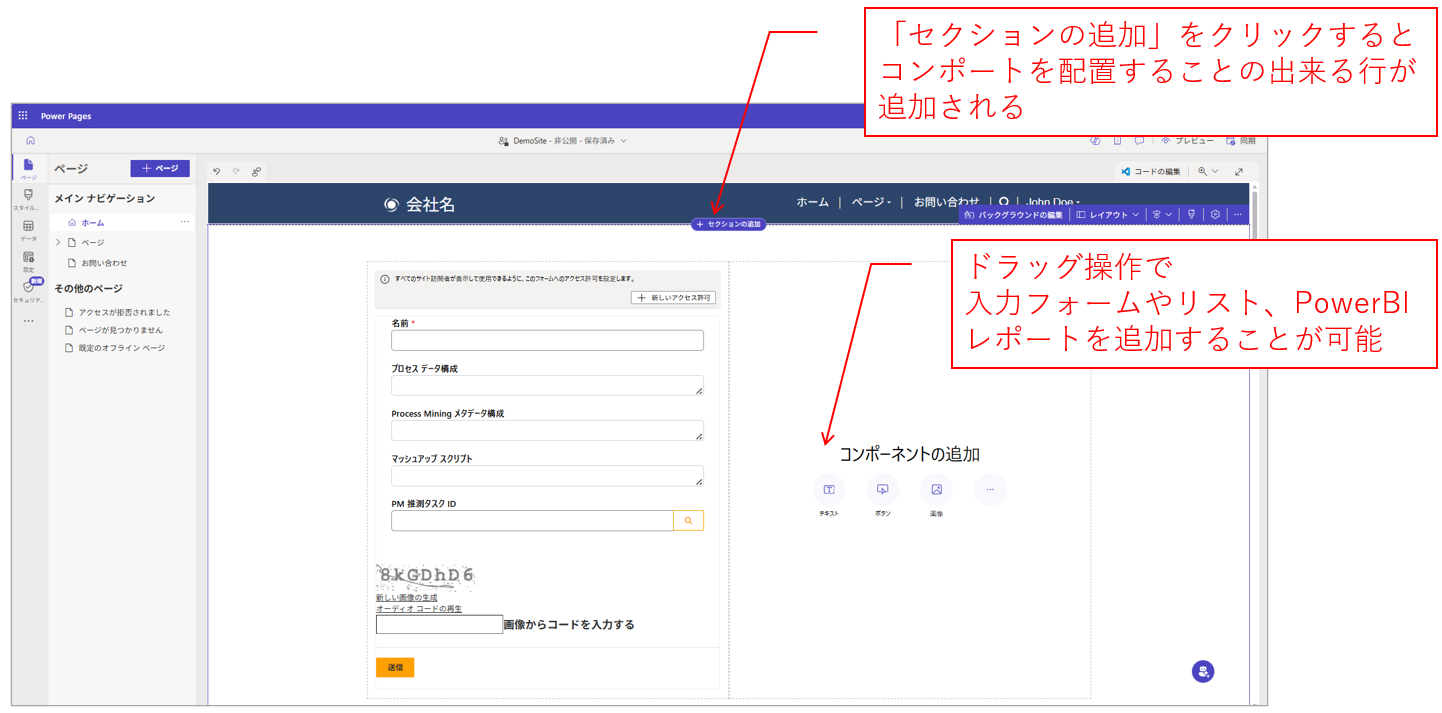
Task: Open the Security workspace with new badge
Action: click(x=28, y=289)
